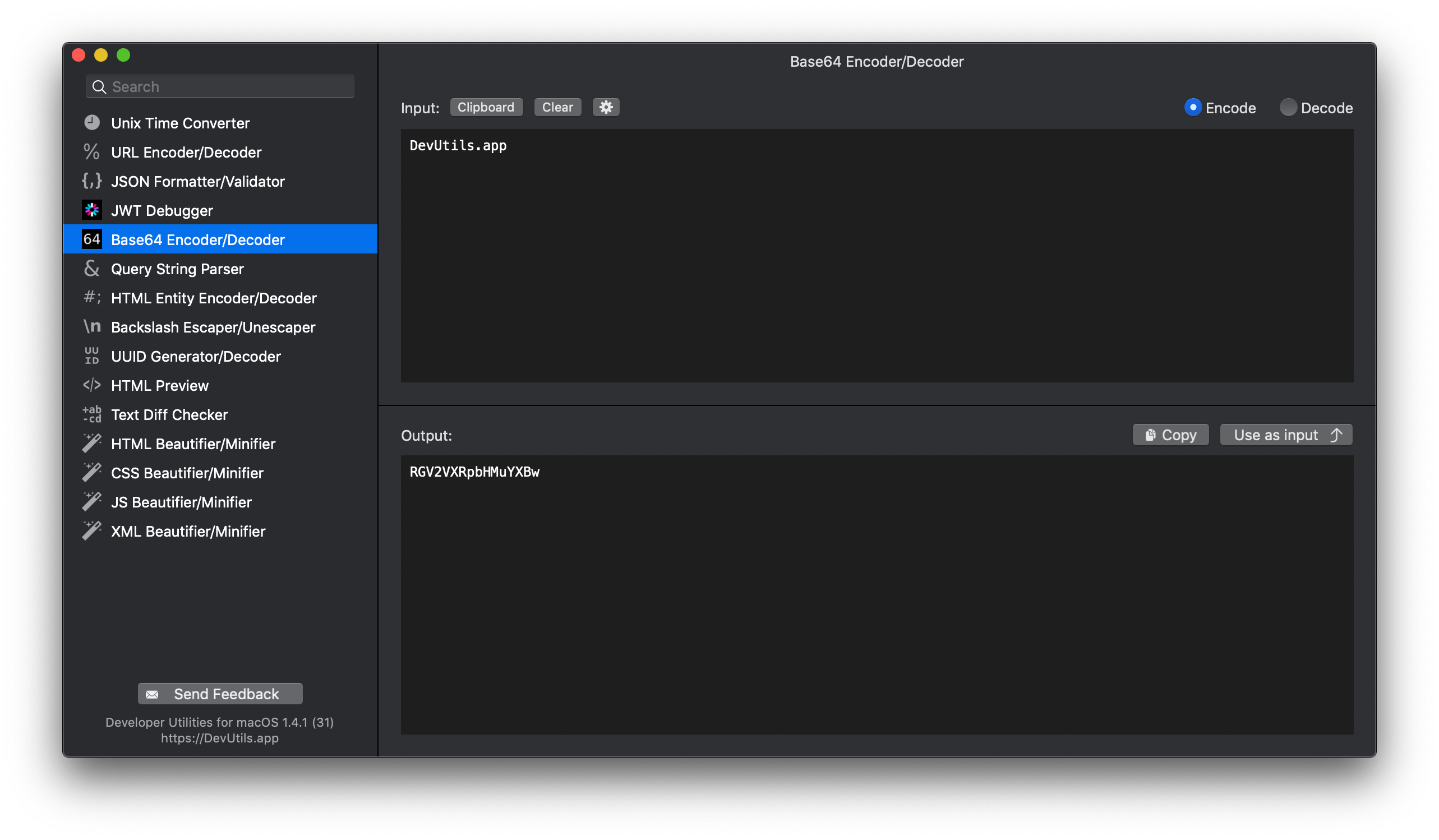Click the HTML Entity Encoder hash icon

[x=92, y=298]
